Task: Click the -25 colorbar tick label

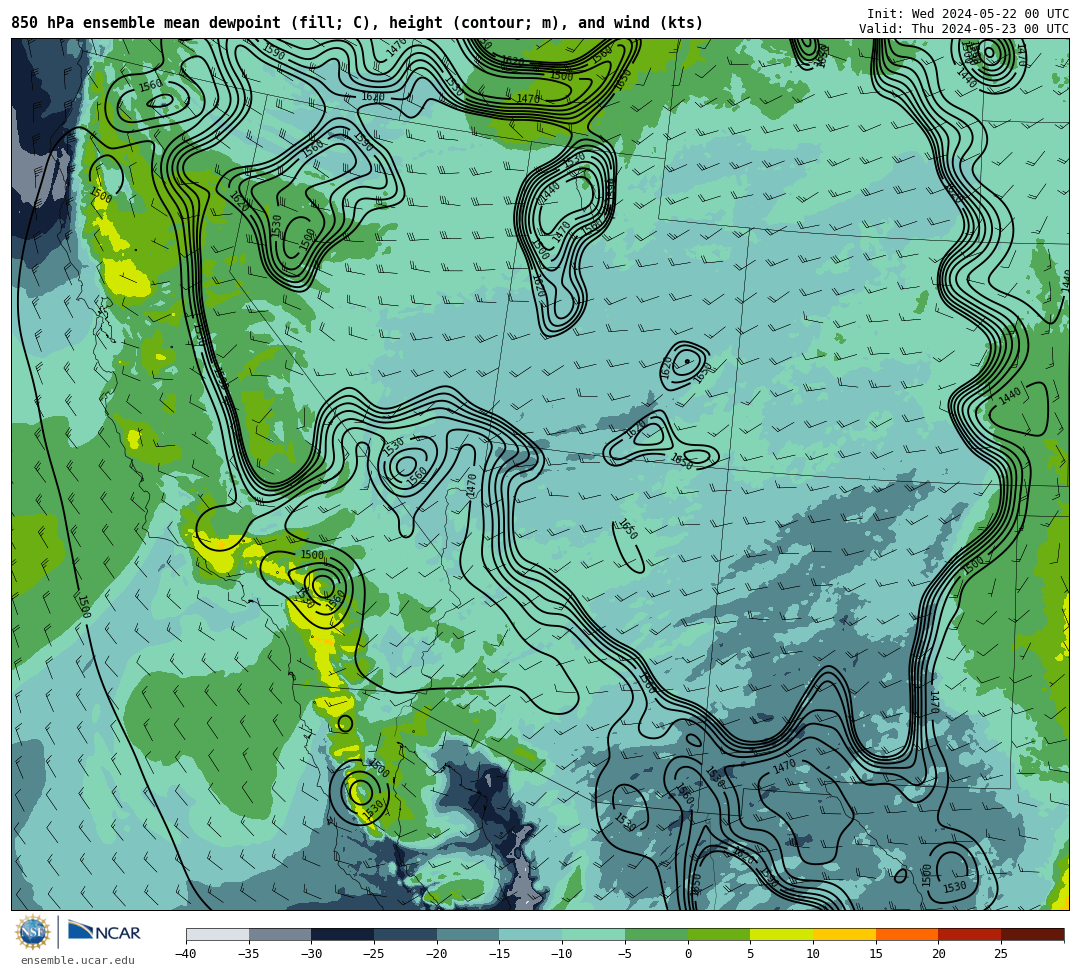Action: click(x=374, y=954)
